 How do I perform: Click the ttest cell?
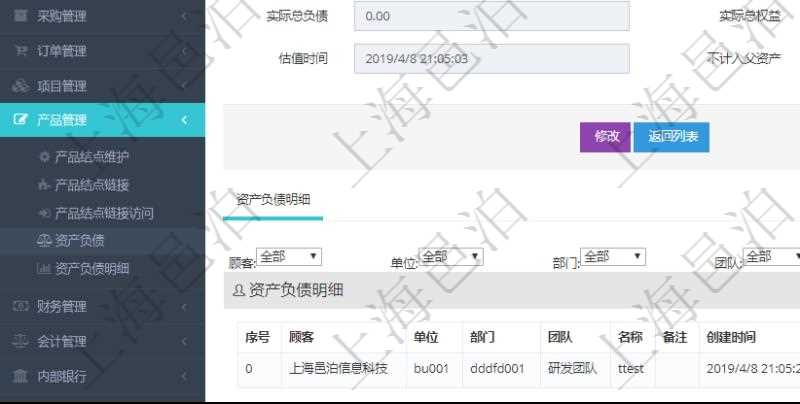point(631,368)
